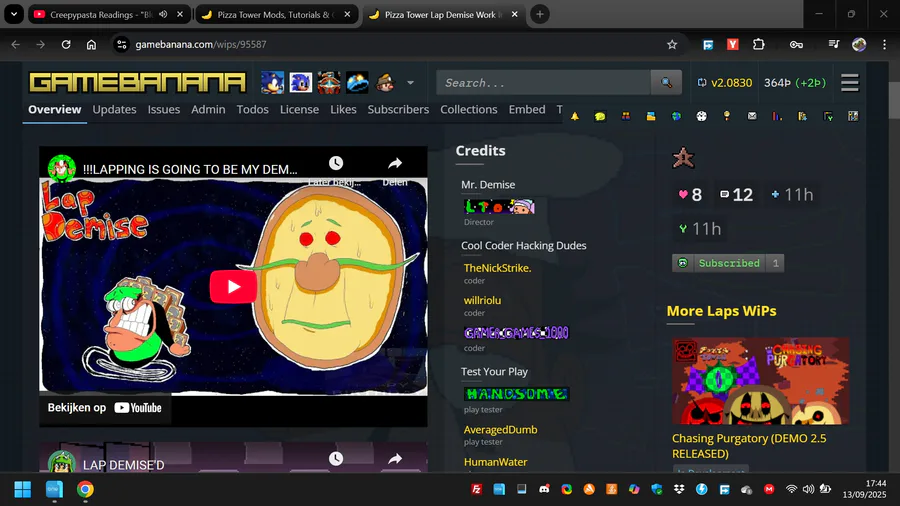
Task: Open Chasing Purgatory (DEMO 2.5 RELEASED) title link
Action: point(749,446)
